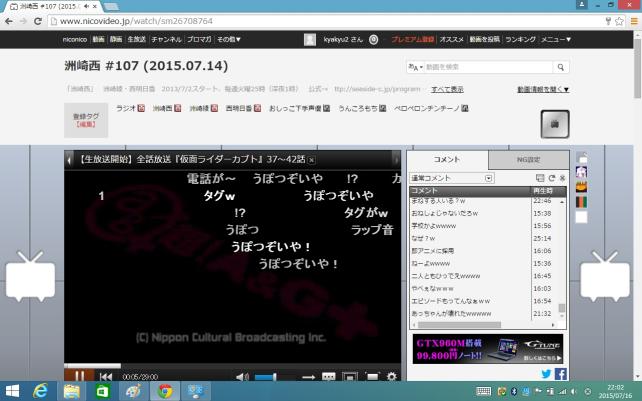This screenshot has height=401, width=642.
Task: Click the 動画を投稿 link
Action: (484, 39)
